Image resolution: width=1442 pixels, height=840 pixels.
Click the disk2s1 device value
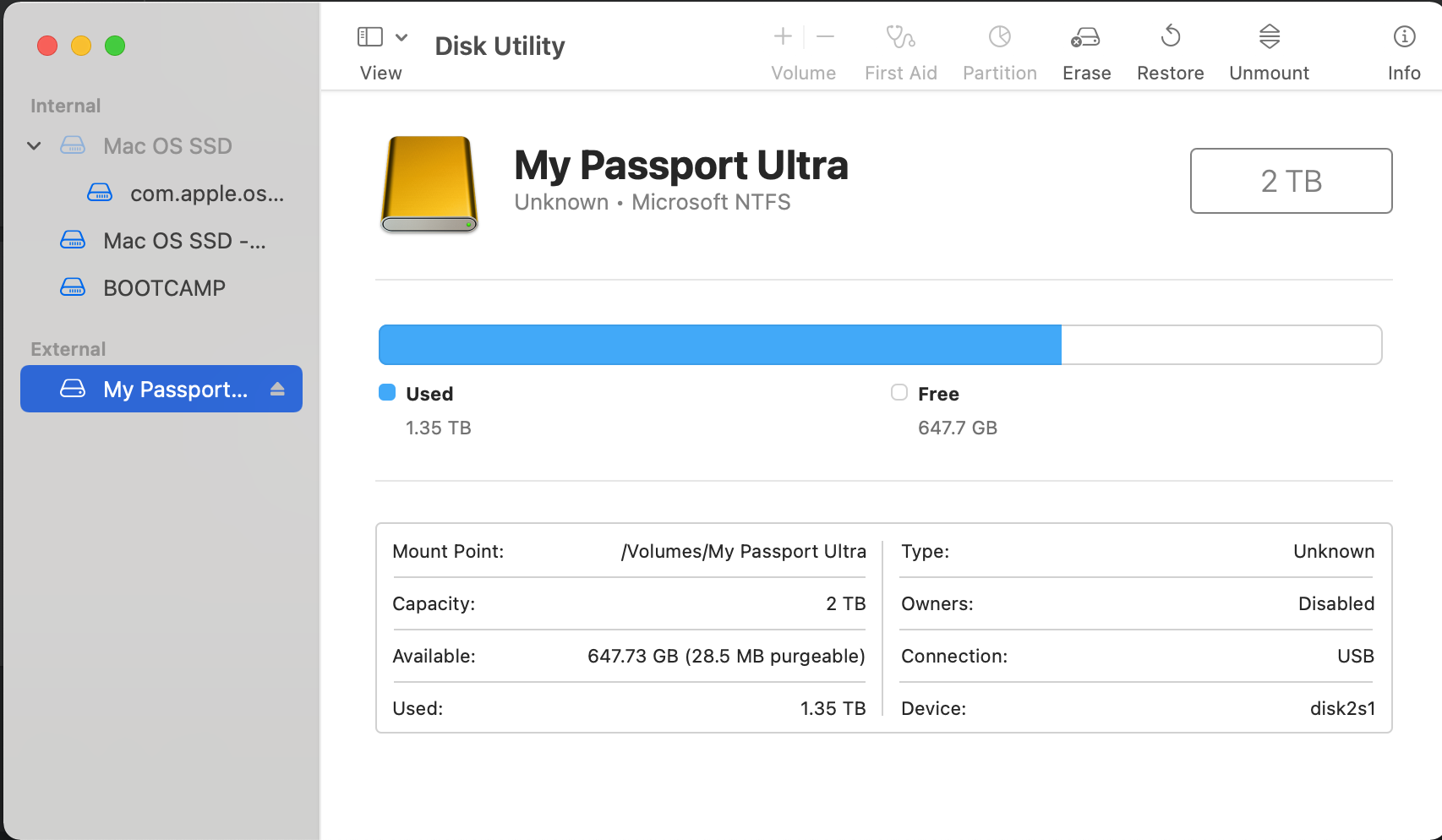click(1342, 709)
